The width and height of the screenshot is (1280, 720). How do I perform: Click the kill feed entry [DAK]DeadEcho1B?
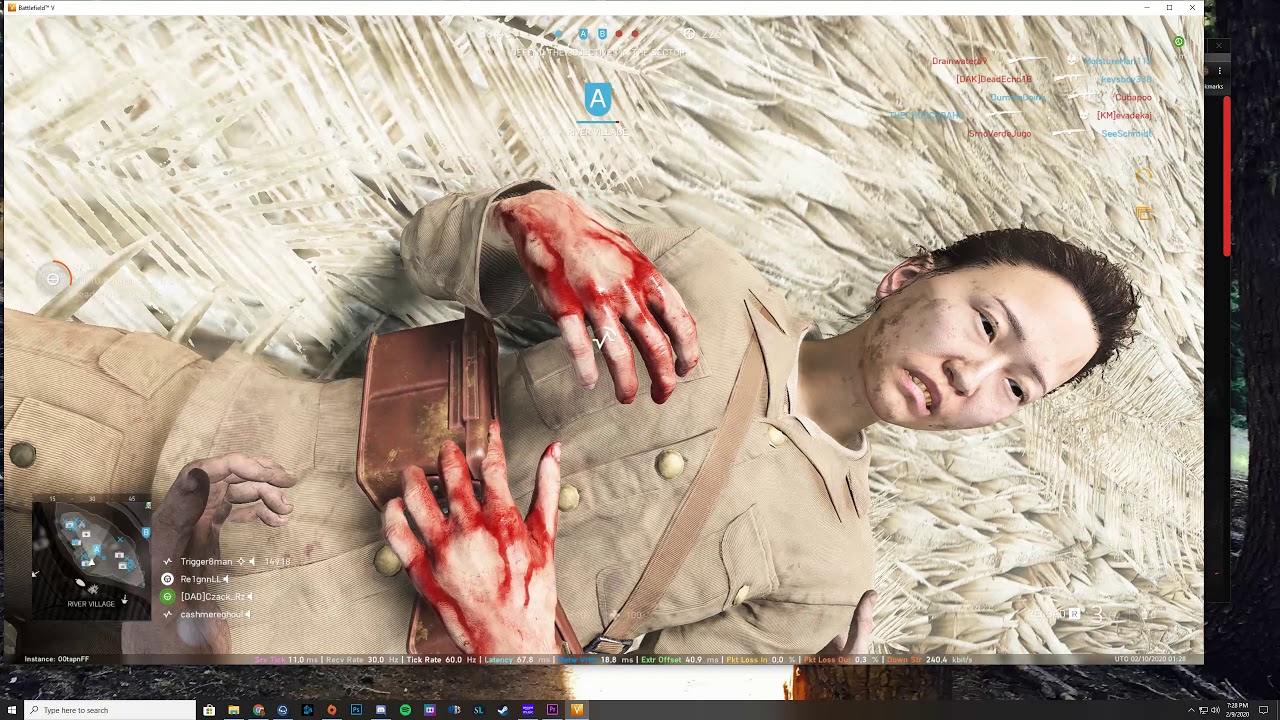(x=993, y=79)
